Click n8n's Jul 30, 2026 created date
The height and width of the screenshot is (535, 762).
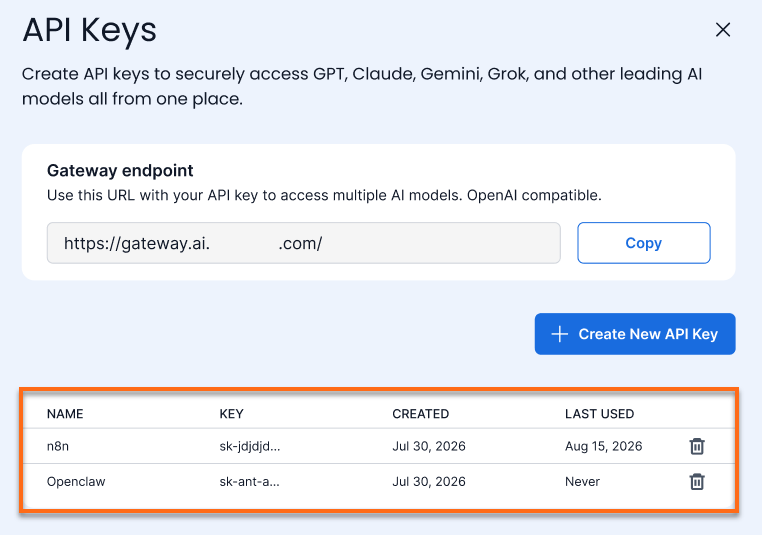click(429, 446)
